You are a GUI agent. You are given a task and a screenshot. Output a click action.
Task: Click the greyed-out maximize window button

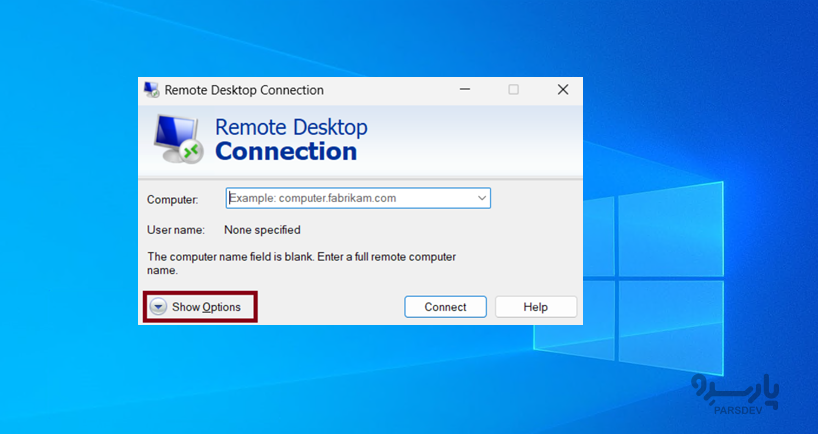513,90
